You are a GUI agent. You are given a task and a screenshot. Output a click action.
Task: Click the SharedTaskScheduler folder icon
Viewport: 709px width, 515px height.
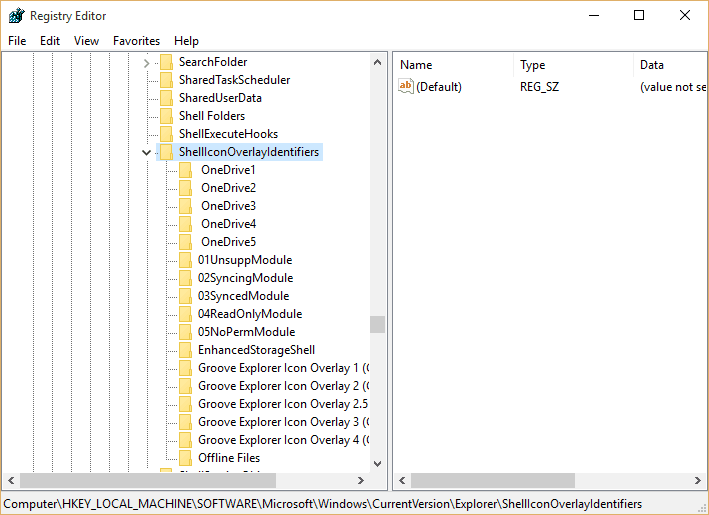click(x=166, y=80)
